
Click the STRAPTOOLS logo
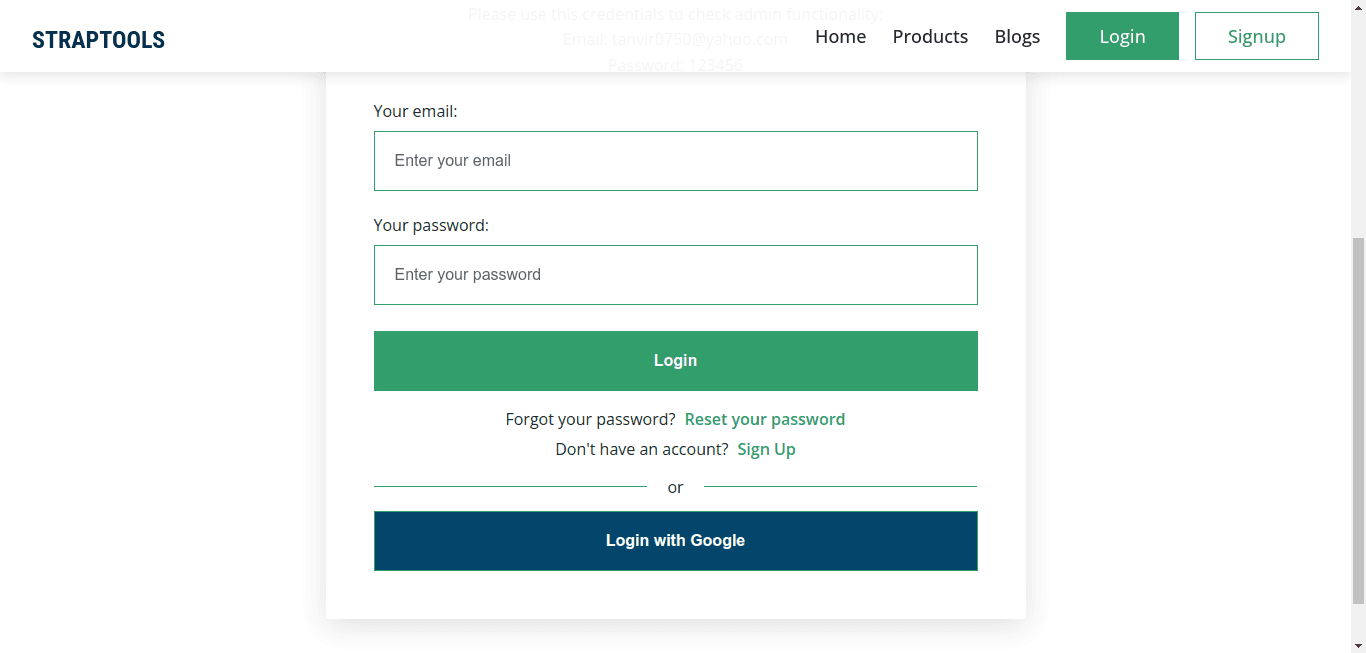tap(98, 40)
